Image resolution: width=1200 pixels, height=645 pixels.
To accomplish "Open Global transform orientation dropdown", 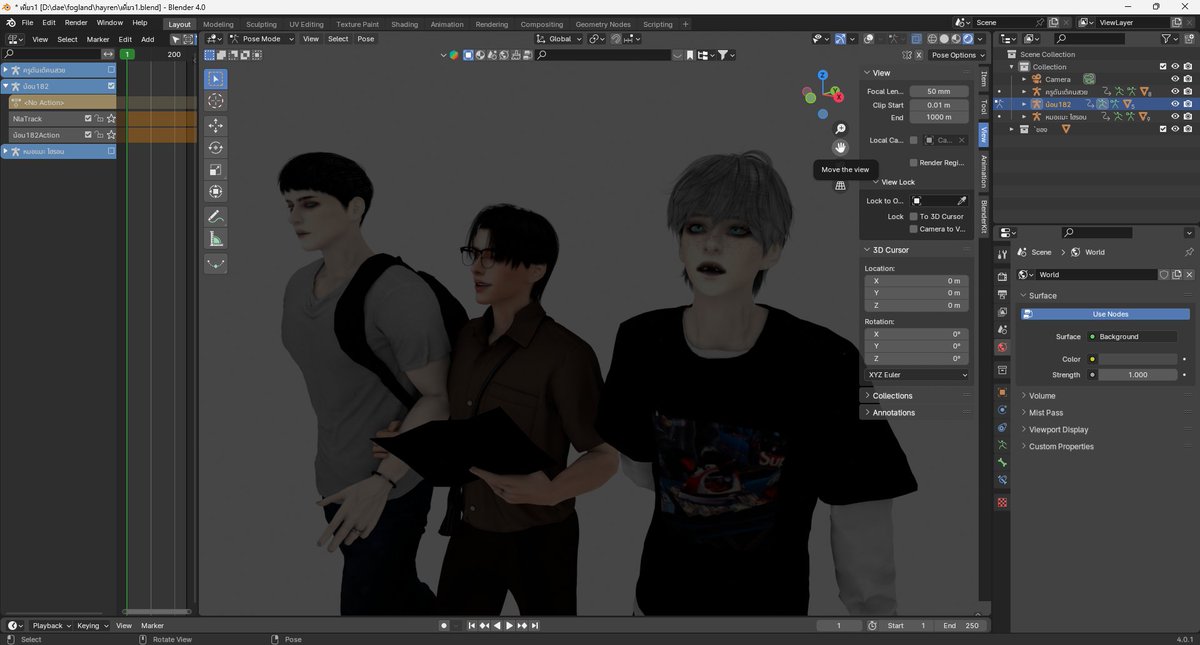I will [558, 39].
